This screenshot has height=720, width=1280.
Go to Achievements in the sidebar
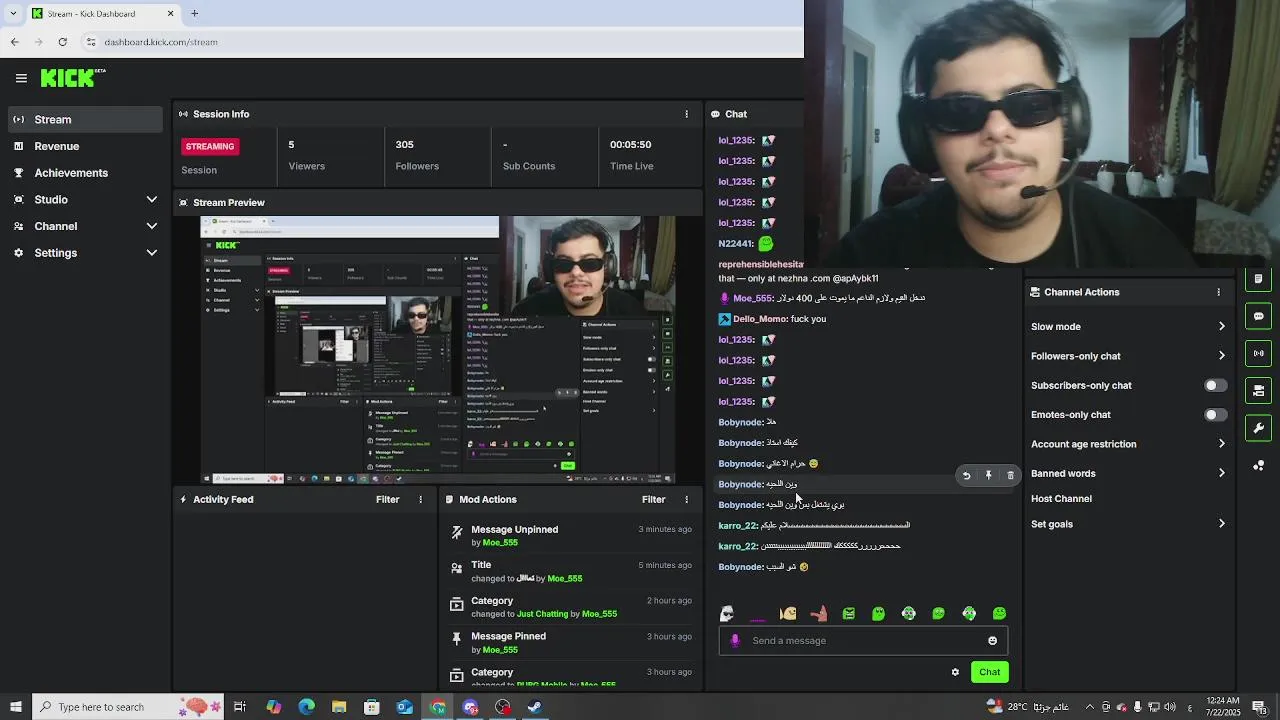pos(85,173)
